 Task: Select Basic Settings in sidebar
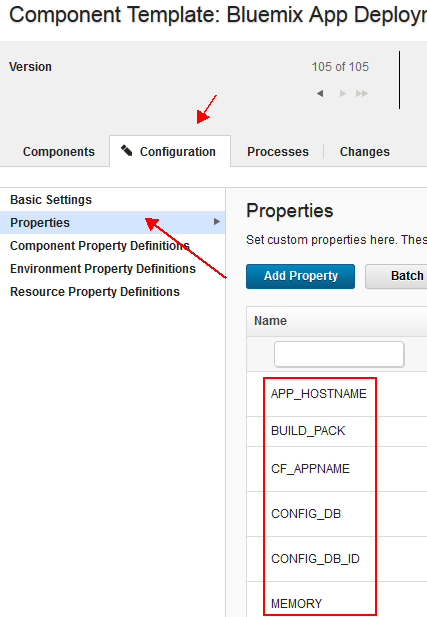tap(51, 200)
